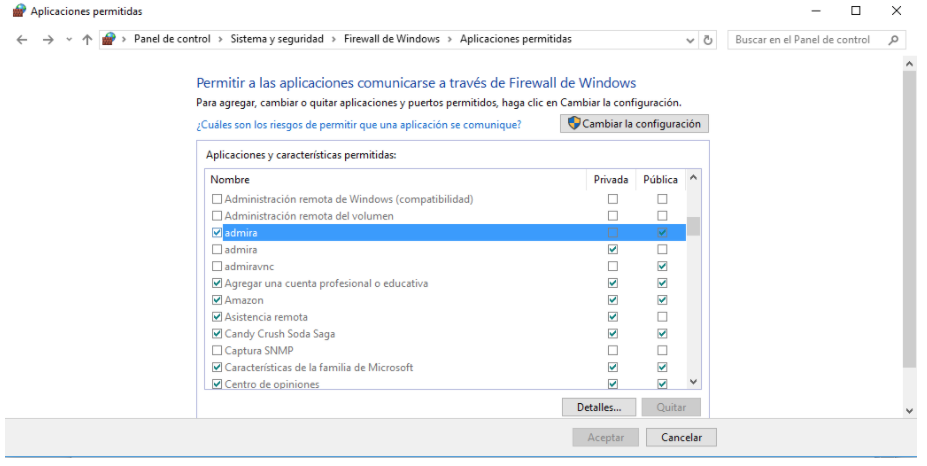Toggle Pública checkbox for Candy Crush Soda Saga
Viewport: 927px width, 466px height.
click(x=662, y=334)
